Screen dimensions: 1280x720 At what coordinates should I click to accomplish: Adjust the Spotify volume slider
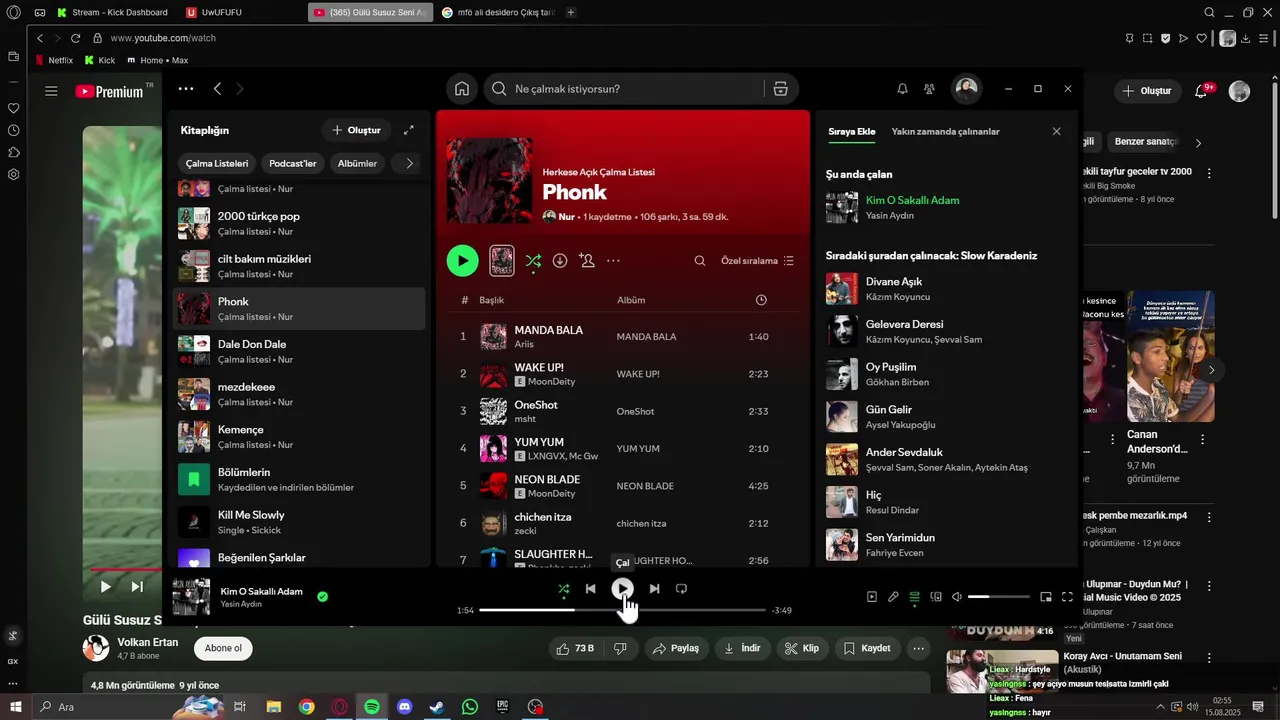click(999, 597)
